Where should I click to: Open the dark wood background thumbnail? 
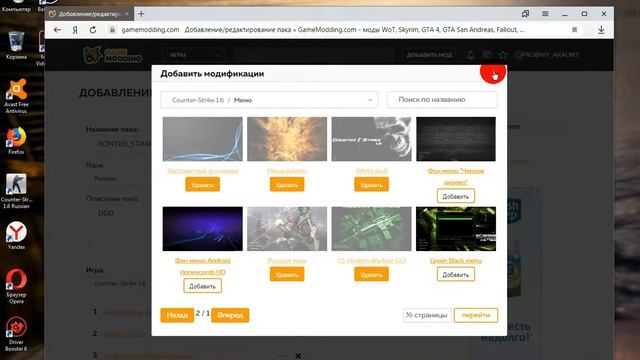(x=456, y=139)
